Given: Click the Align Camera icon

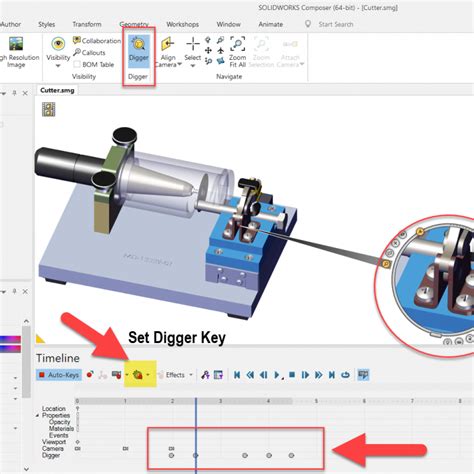Looking at the screenshot, I should (168, 44).
